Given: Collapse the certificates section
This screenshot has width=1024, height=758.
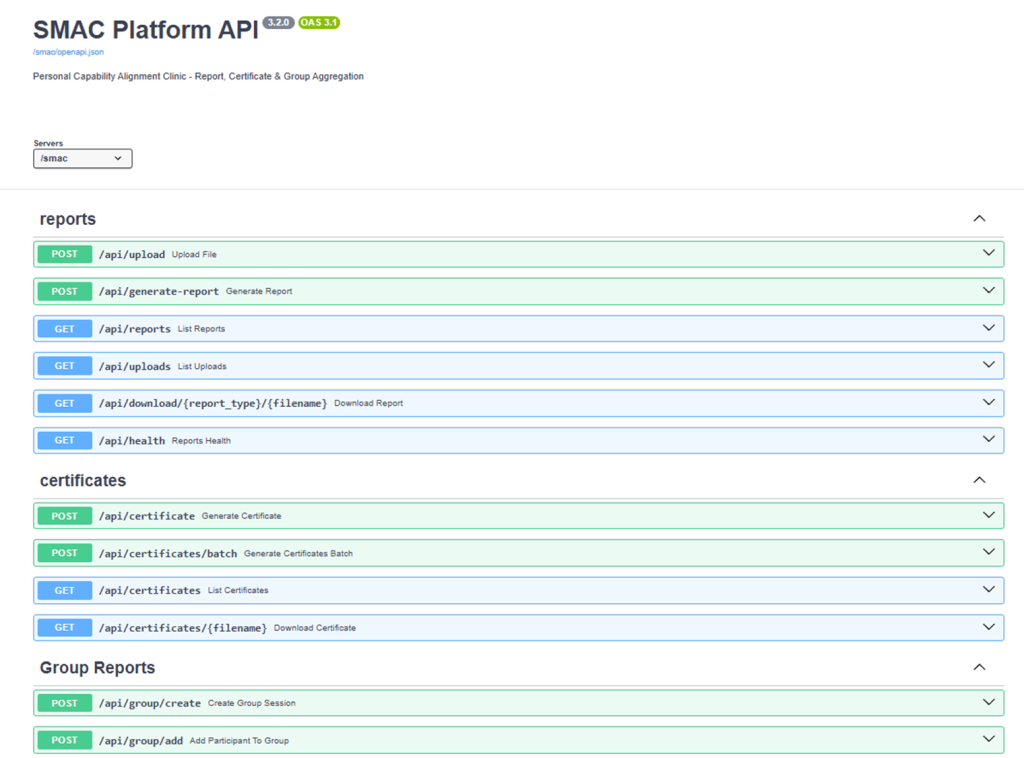Looking at the screenshot, I should click(979, 480).
